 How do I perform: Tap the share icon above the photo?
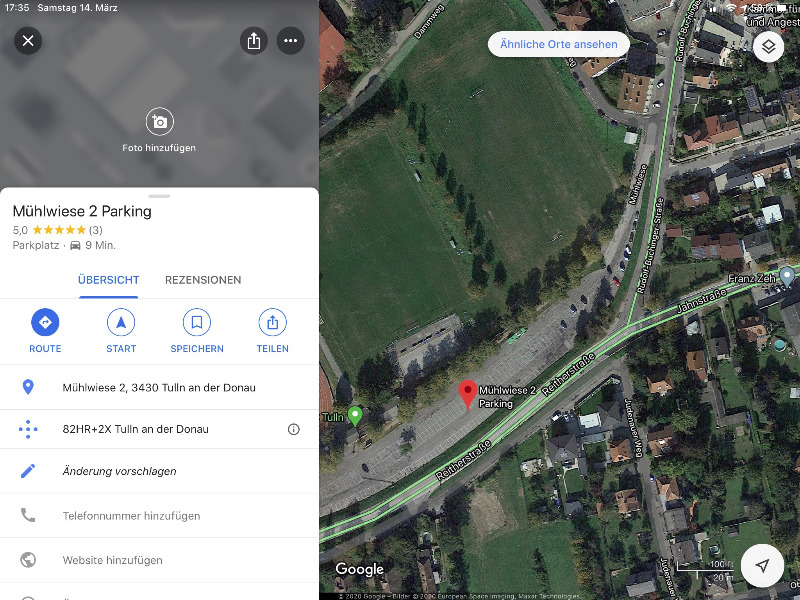tap(254, 41)
